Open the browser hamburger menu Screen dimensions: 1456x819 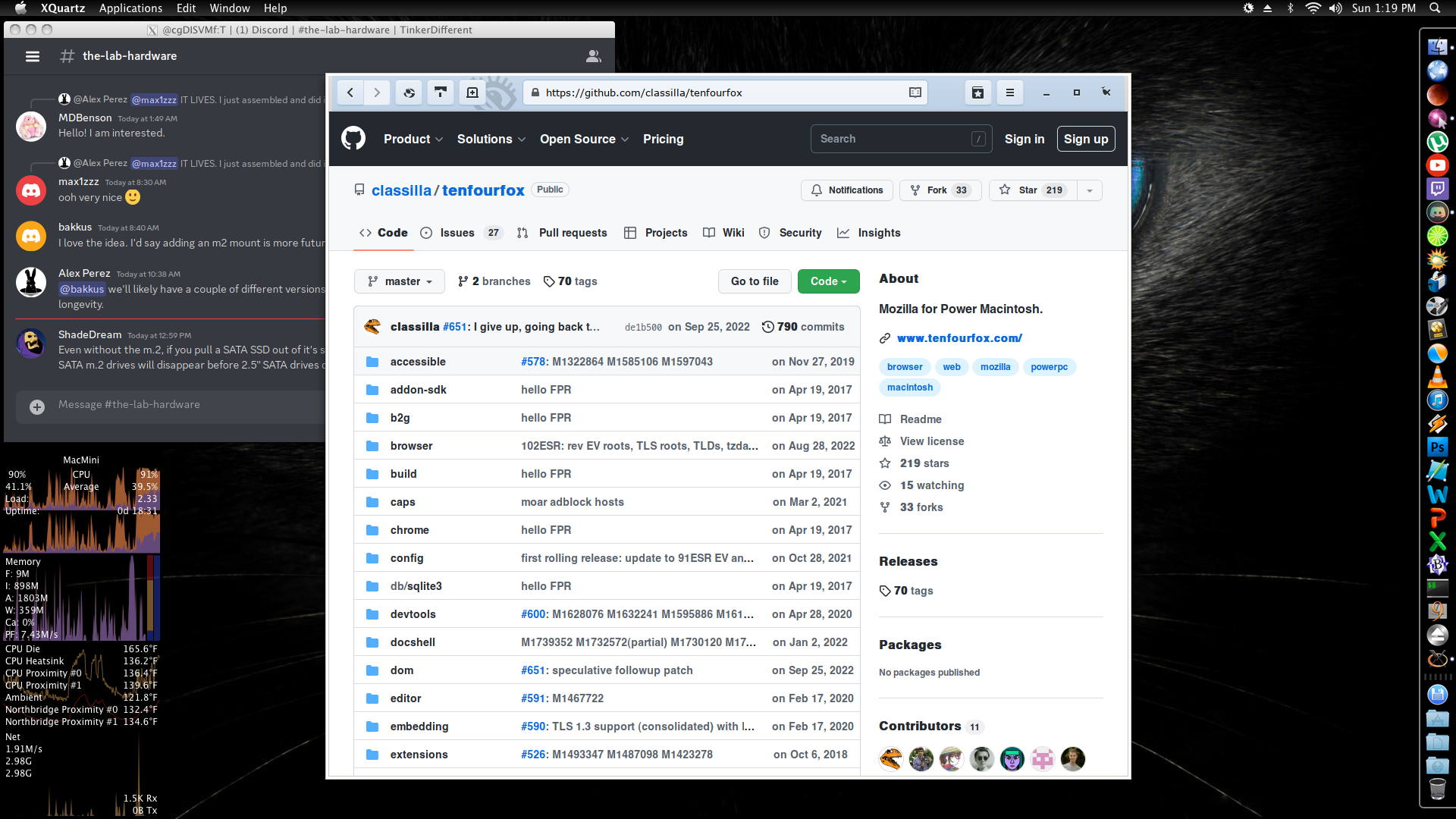[x=1009, y=93]
